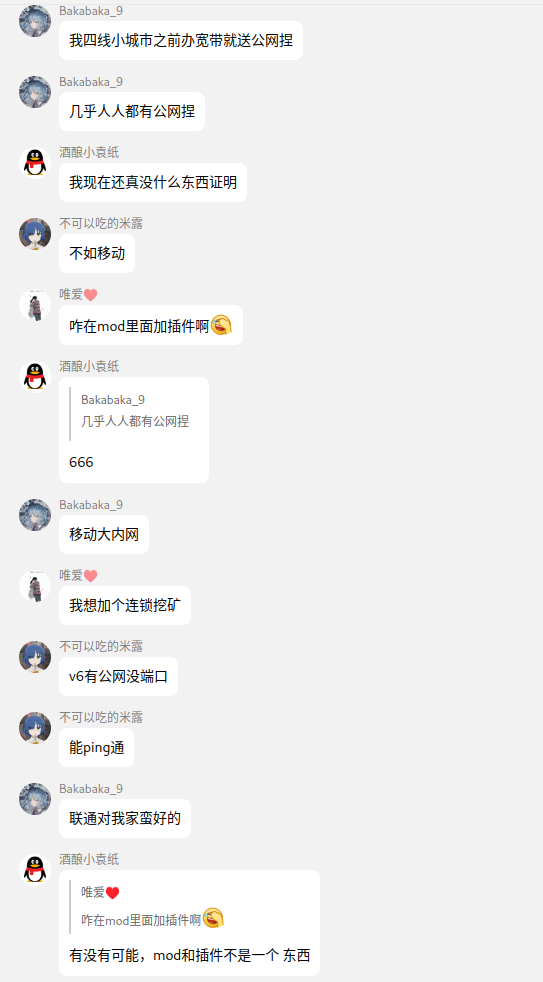Click the username 酒酿小袁纸 above the 666 reply
Screen dimensions: 543x982
(x=89, y=366)
